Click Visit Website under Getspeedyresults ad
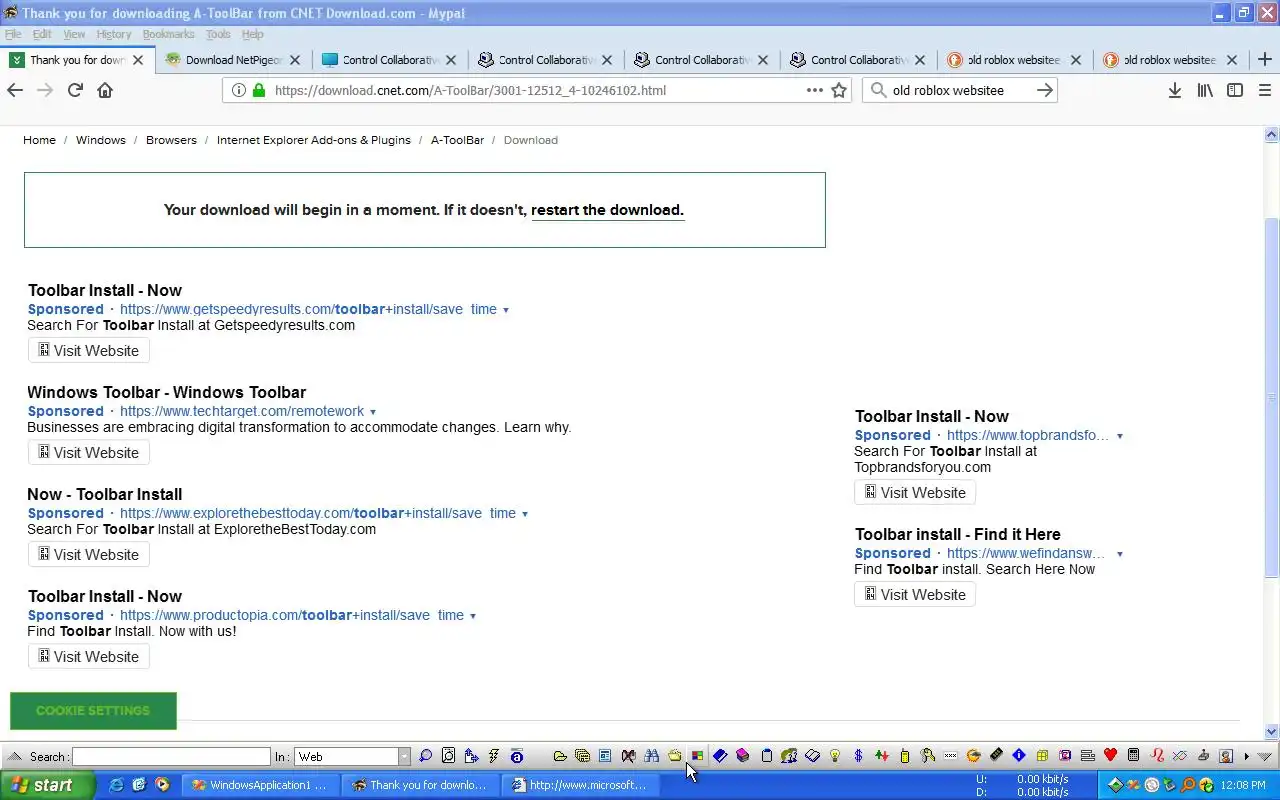Viewport: 1280px width, 800px height. 89,351
